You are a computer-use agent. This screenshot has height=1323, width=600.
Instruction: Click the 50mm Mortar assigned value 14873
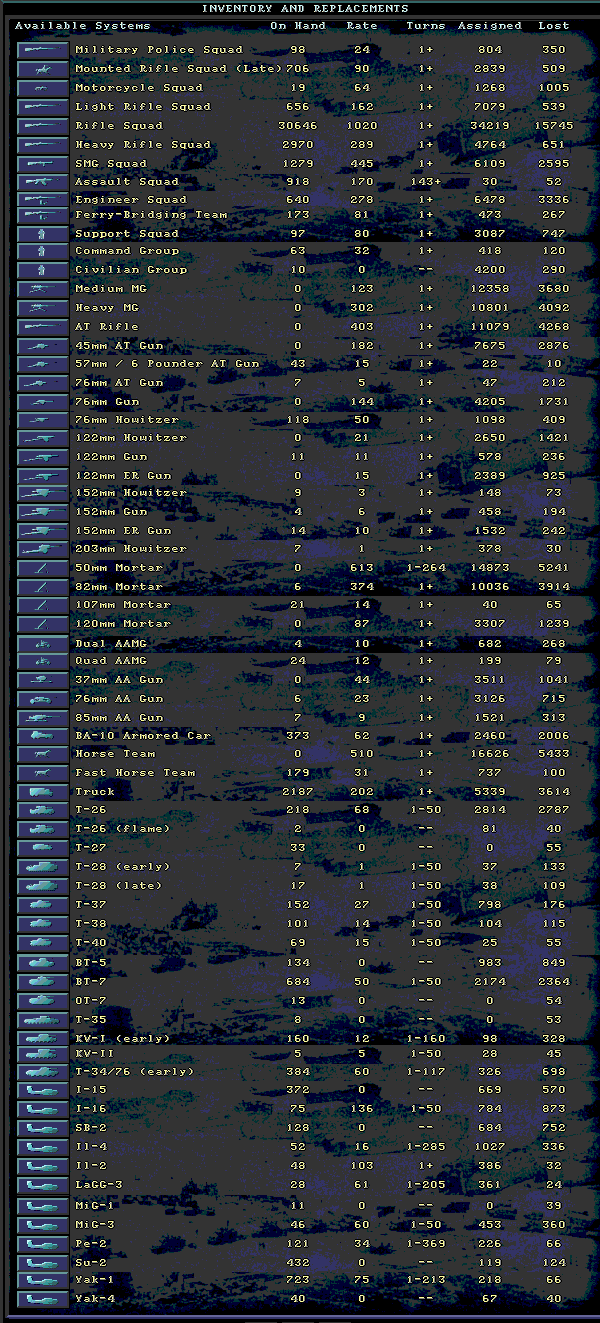[490, 568]
